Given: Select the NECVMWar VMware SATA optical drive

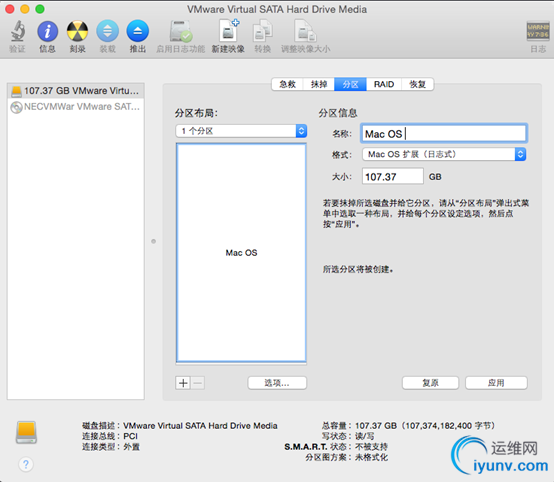Looking at the screenshot, I should click(x=76, y=107).
